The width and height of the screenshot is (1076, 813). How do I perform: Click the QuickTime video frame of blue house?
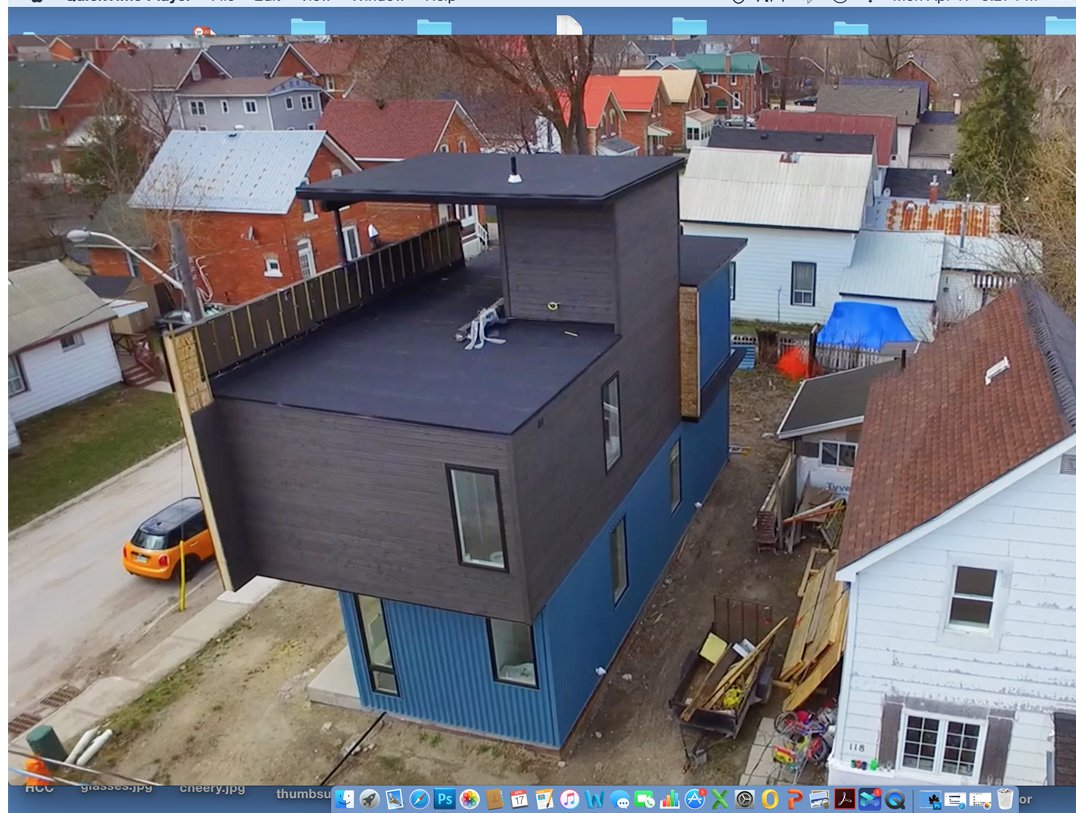point(542,410)
